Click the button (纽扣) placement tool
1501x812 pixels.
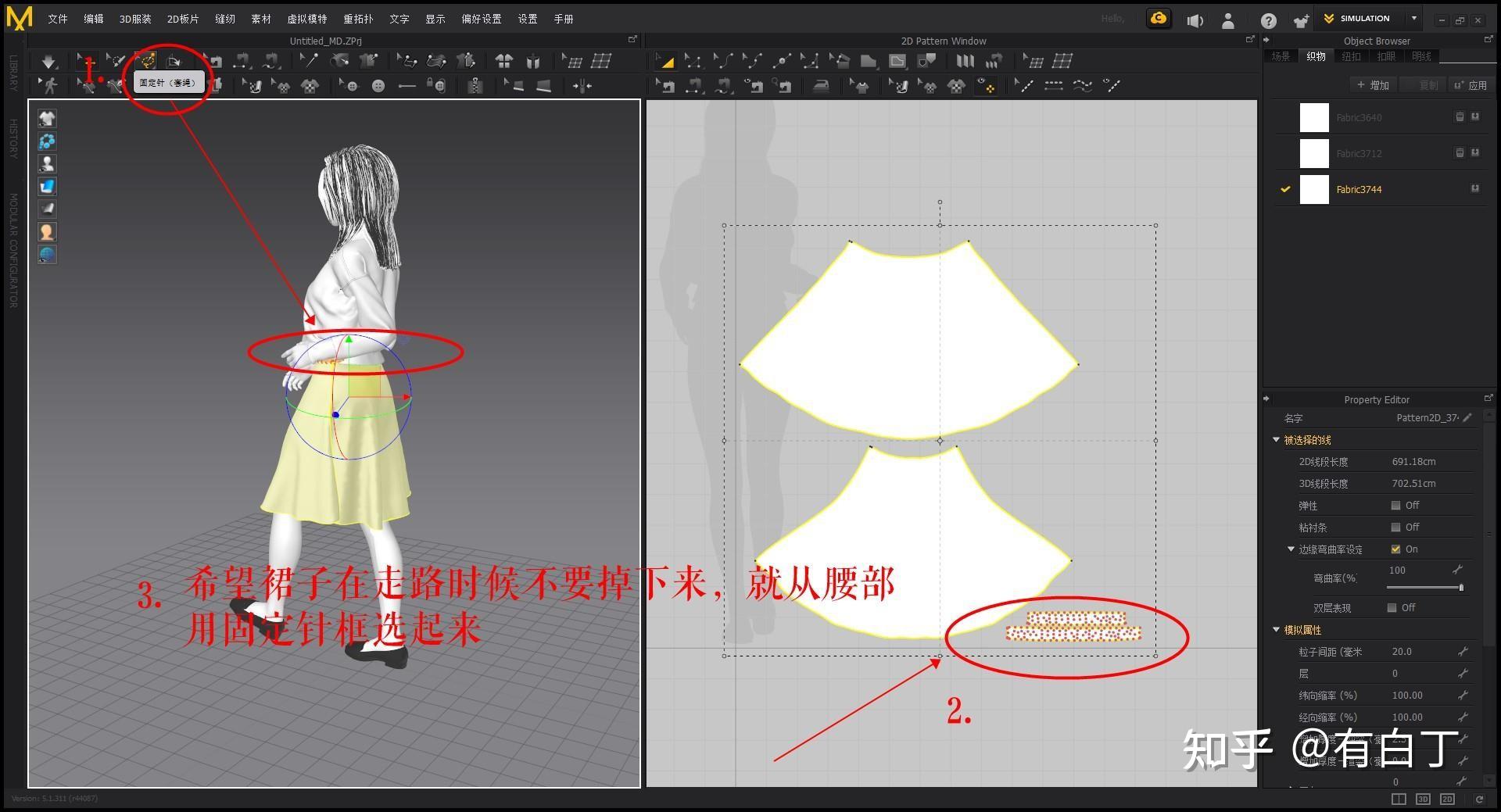click(378, 86)
